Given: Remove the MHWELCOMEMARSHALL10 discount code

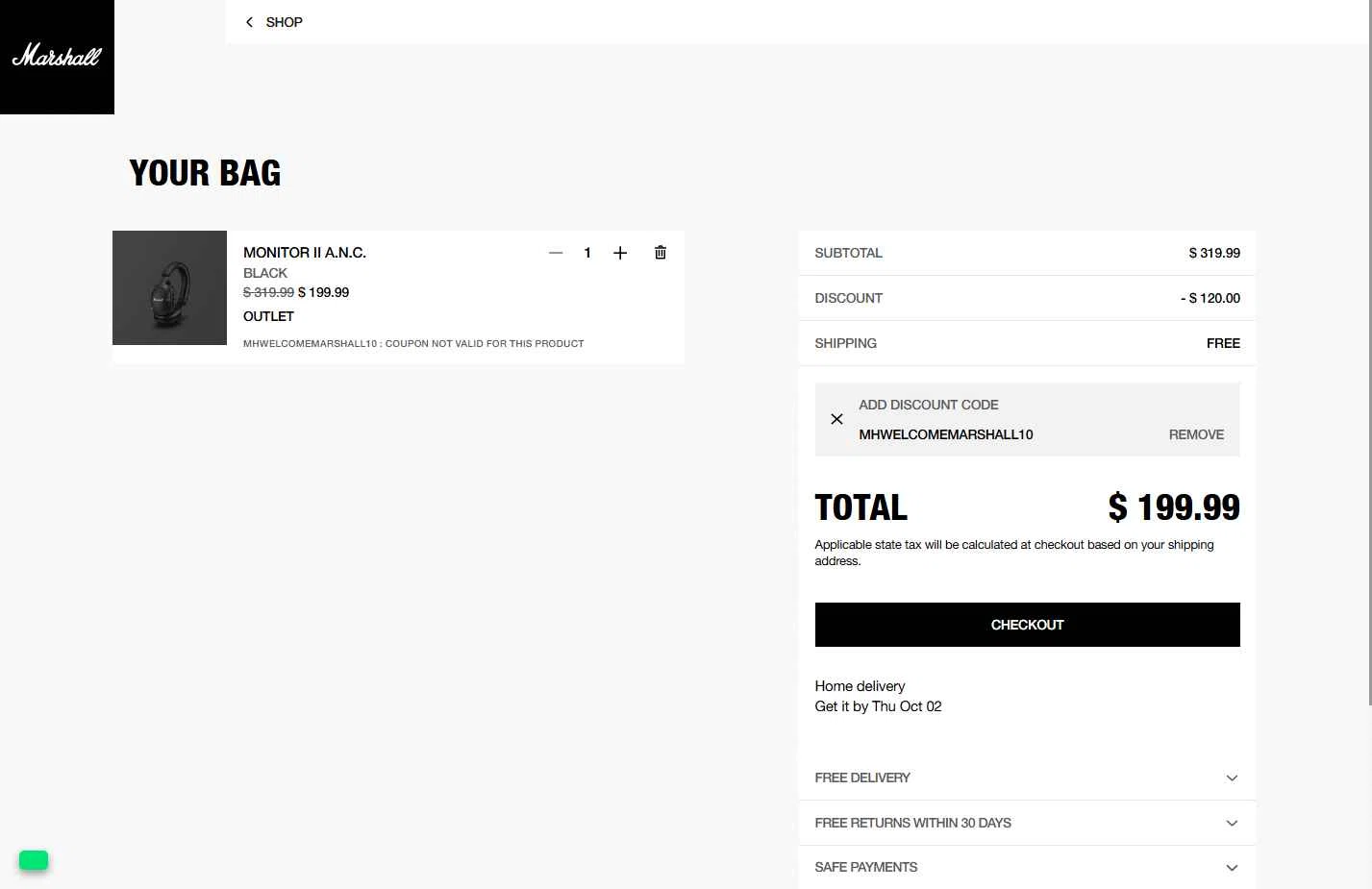Looking at the screenshot, I should coord(1196,434).
